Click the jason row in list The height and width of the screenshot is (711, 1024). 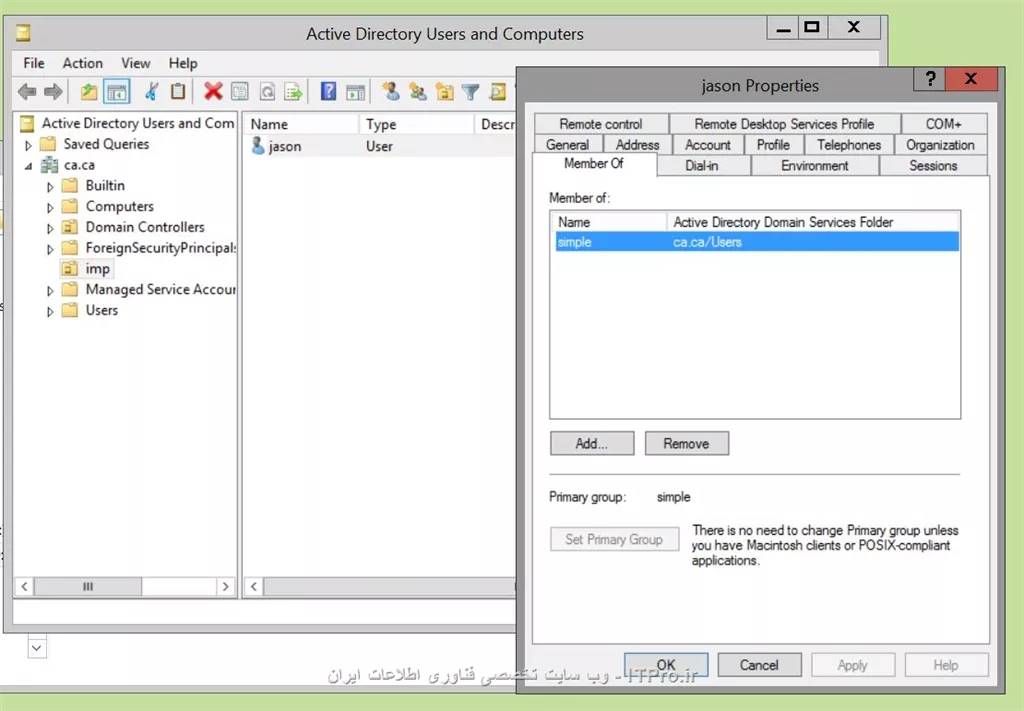(379, 146)
